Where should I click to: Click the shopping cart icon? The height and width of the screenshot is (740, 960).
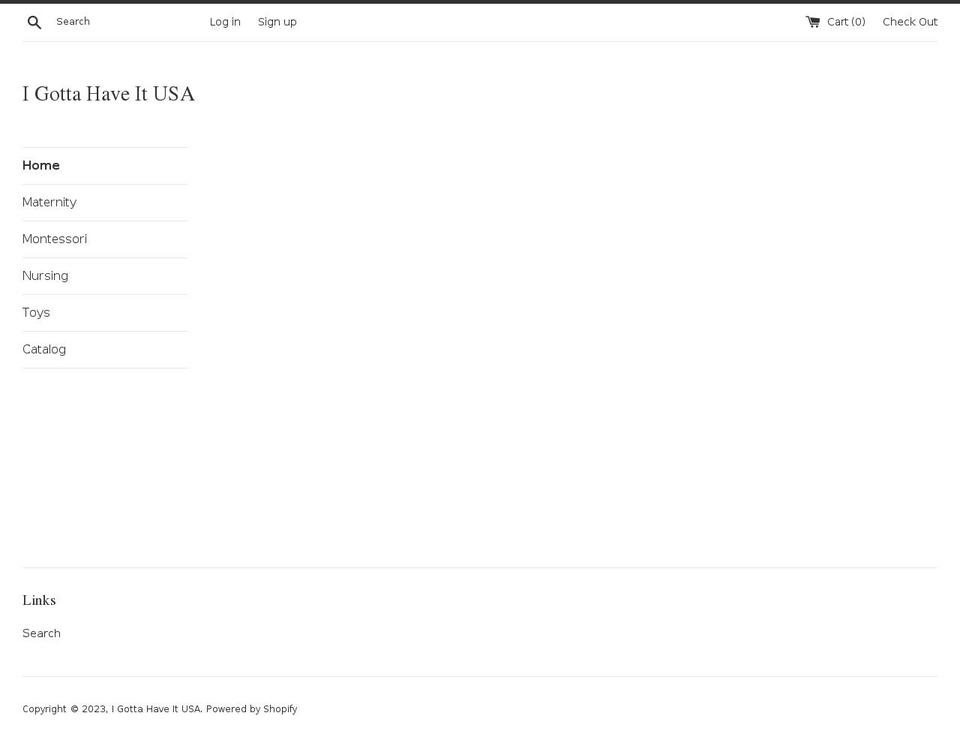(x=811, y=21)
